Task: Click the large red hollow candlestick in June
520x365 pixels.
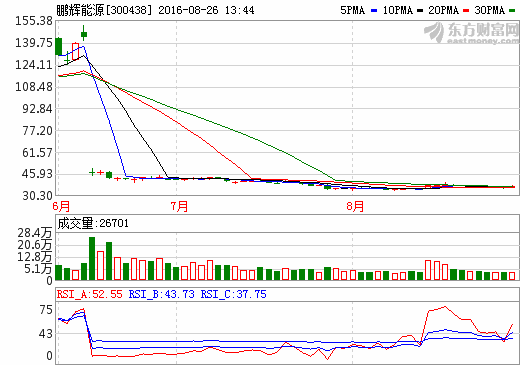Action: [x=75, y=51]
